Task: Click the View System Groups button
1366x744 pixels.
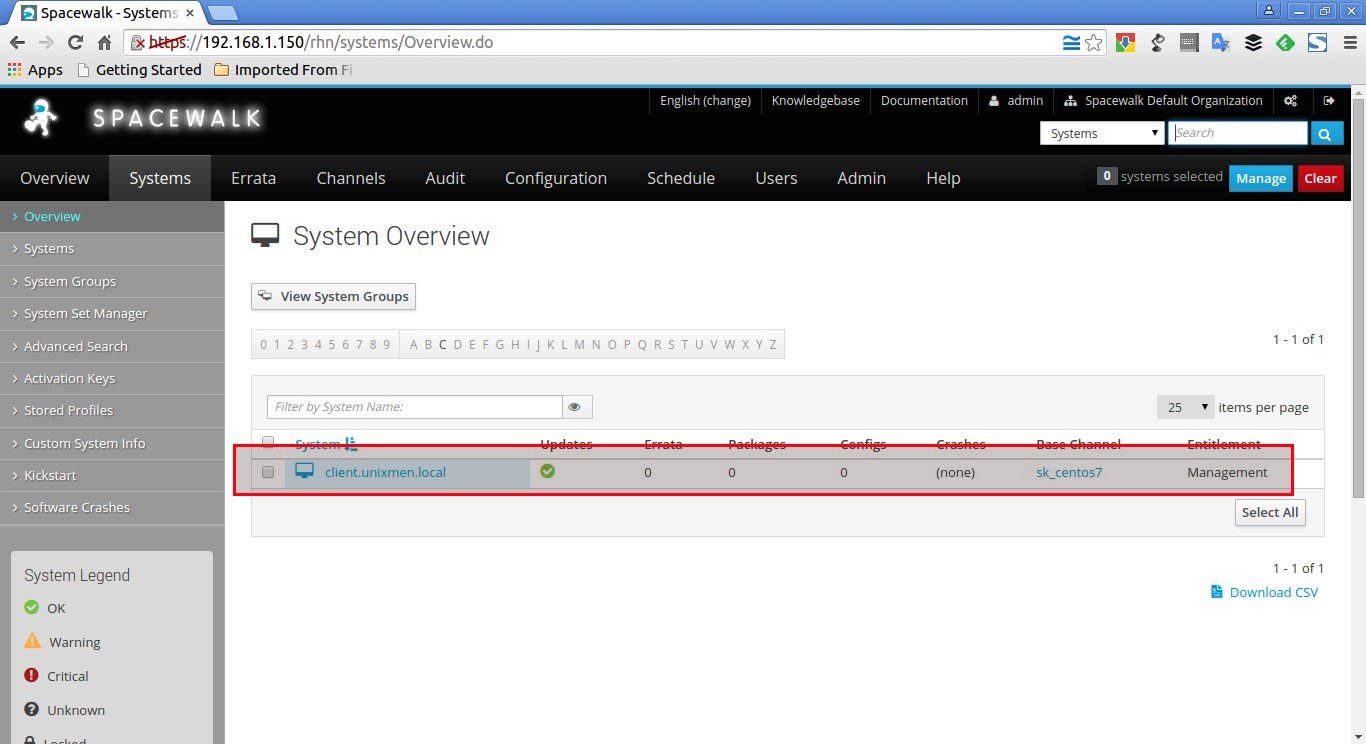Action: pos(333,296)
